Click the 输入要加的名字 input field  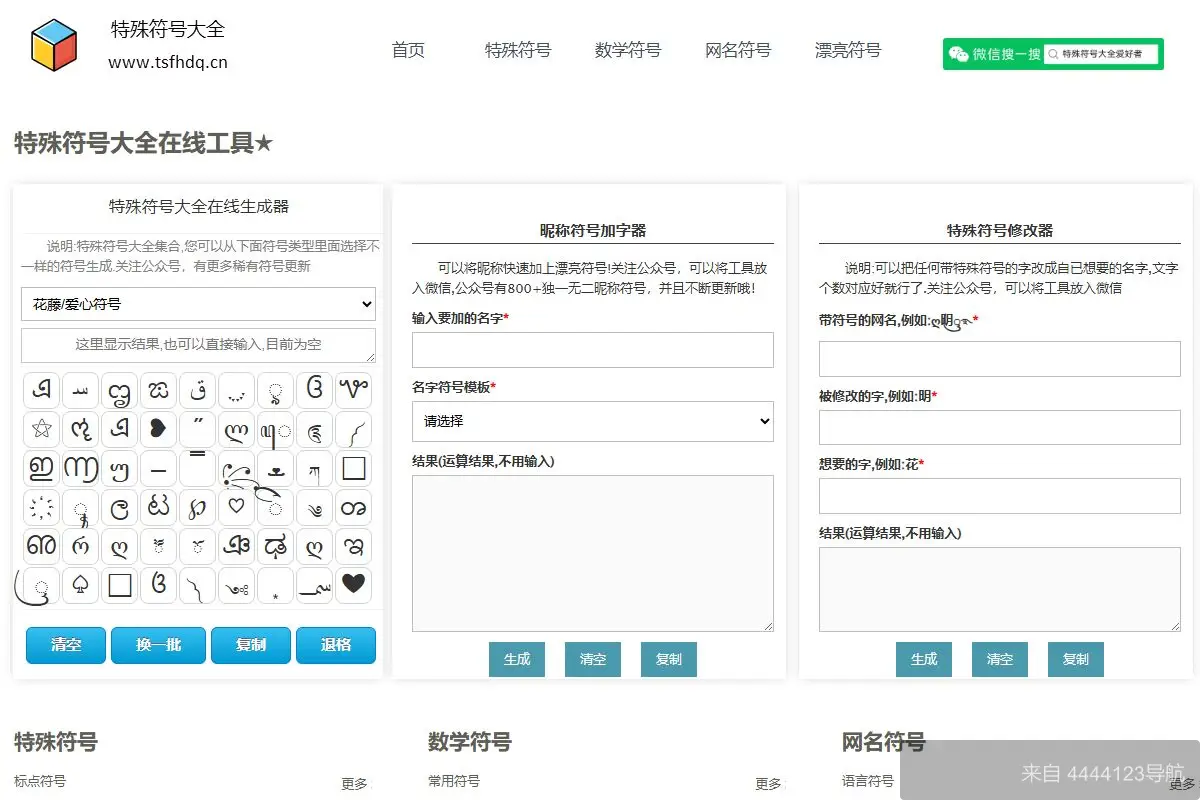pyautogui.click(x=592, y=350)
